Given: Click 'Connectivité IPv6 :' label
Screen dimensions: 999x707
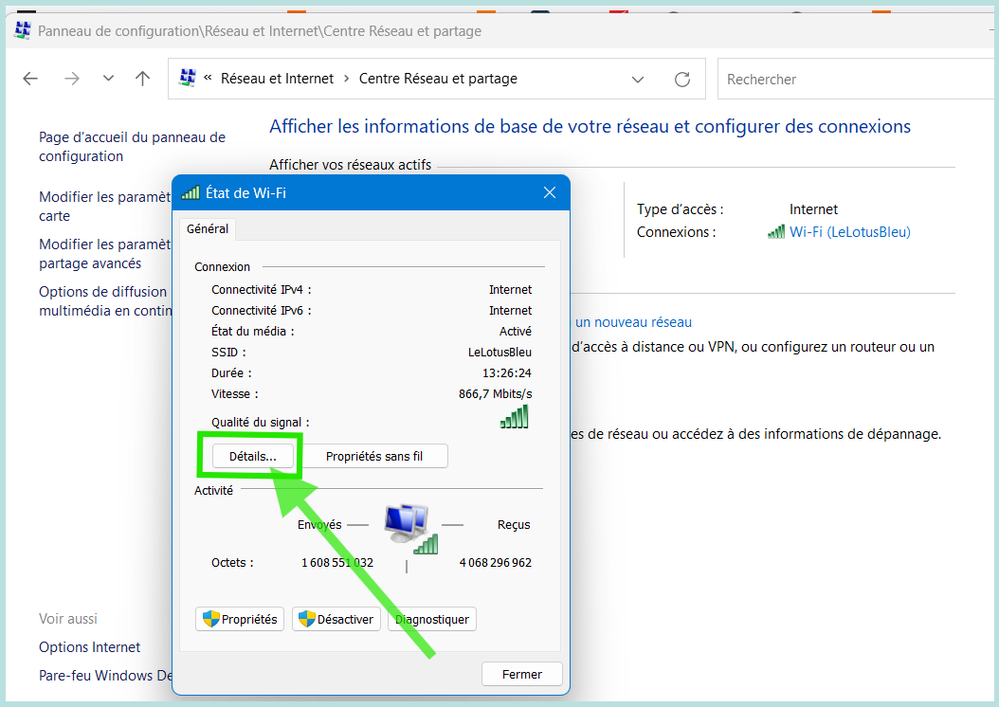Looking at the screenshot, I should point(261,311).
